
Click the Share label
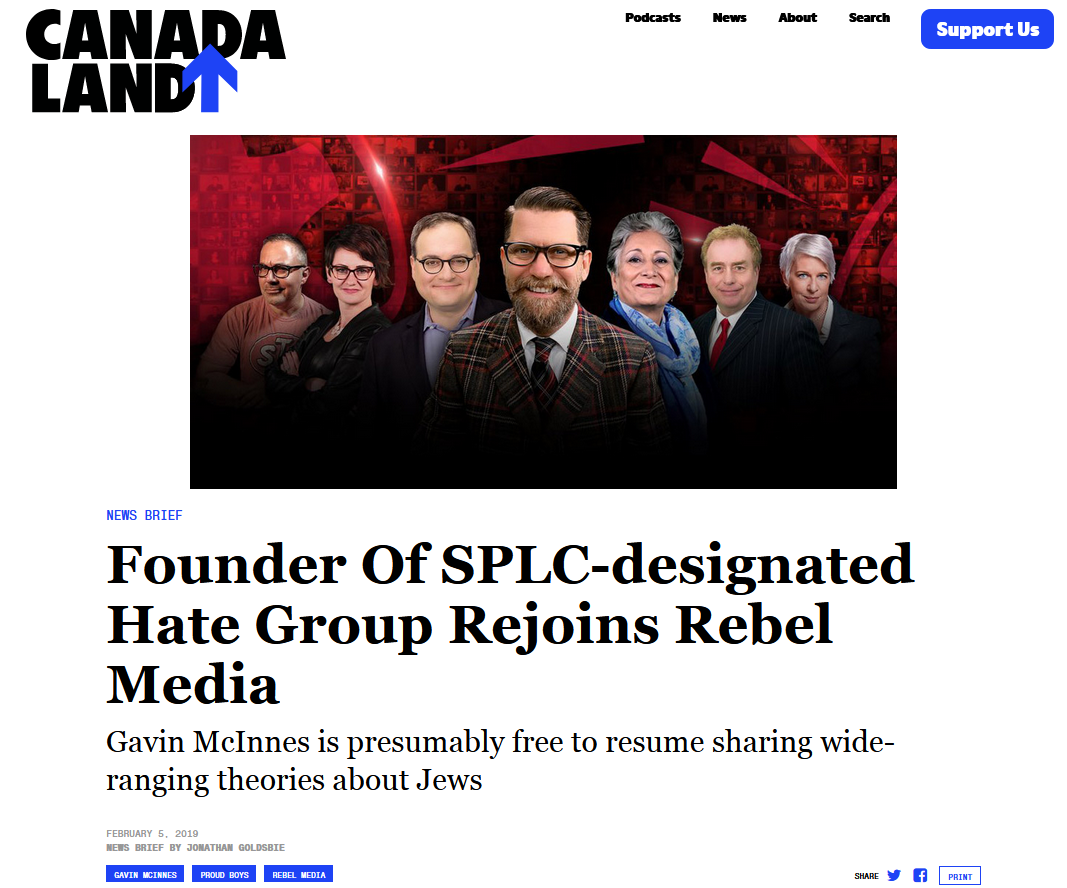tap(866, 876)
